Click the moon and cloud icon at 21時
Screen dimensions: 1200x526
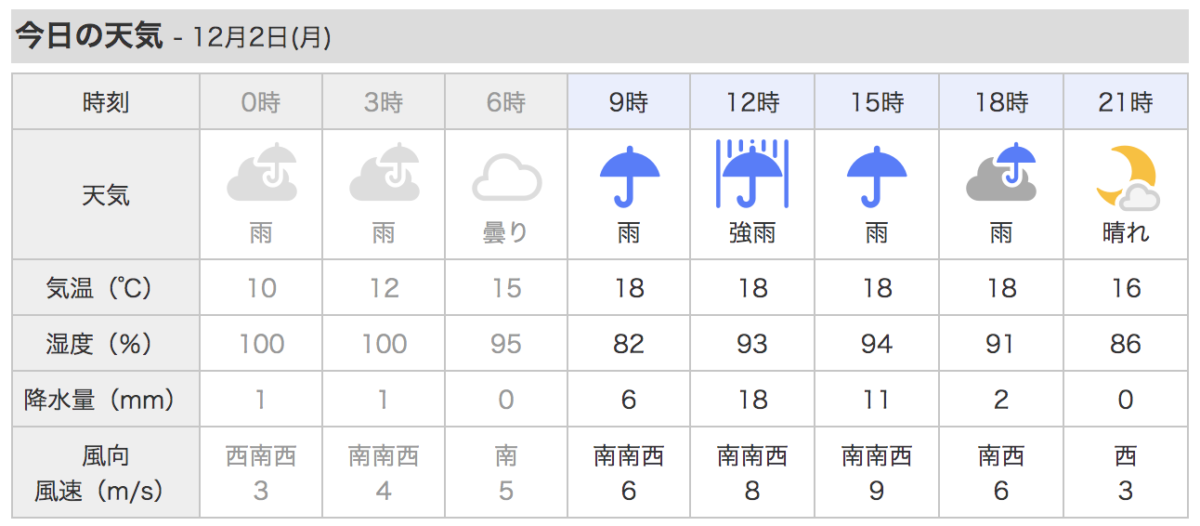coord(1125,176)
